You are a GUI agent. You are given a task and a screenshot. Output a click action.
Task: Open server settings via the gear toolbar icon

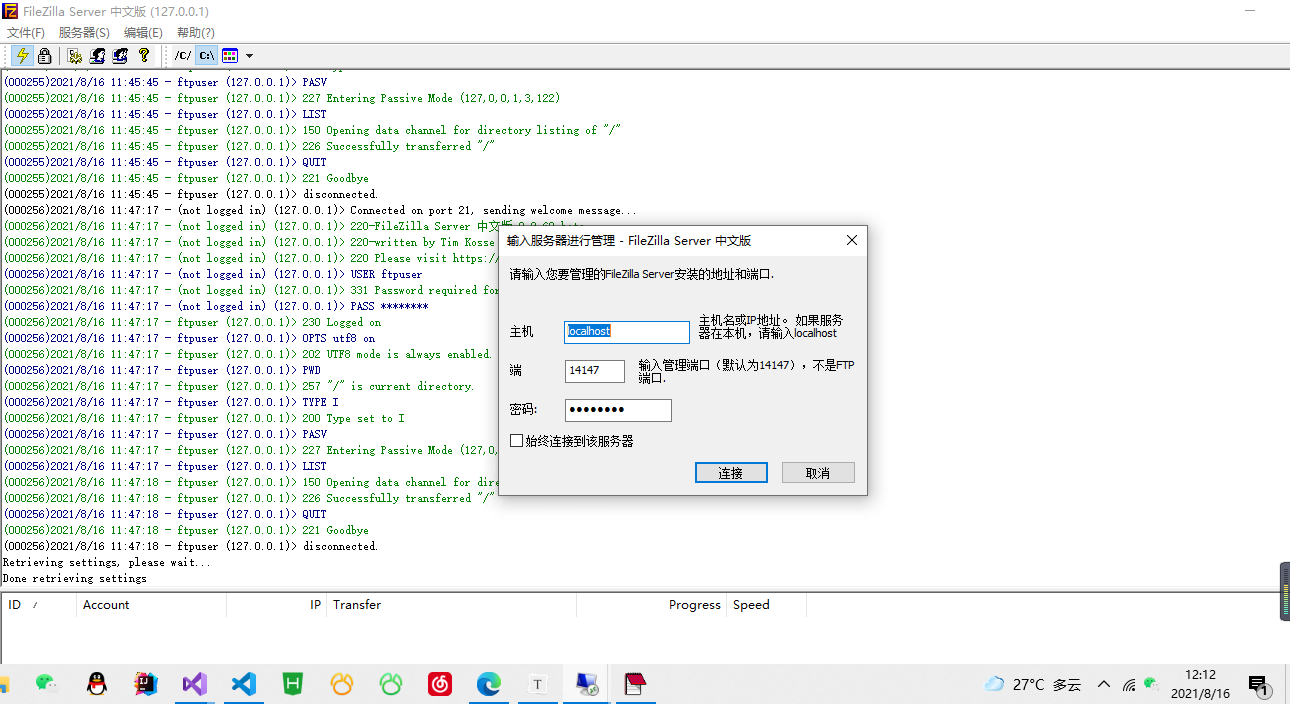(75, 56)
